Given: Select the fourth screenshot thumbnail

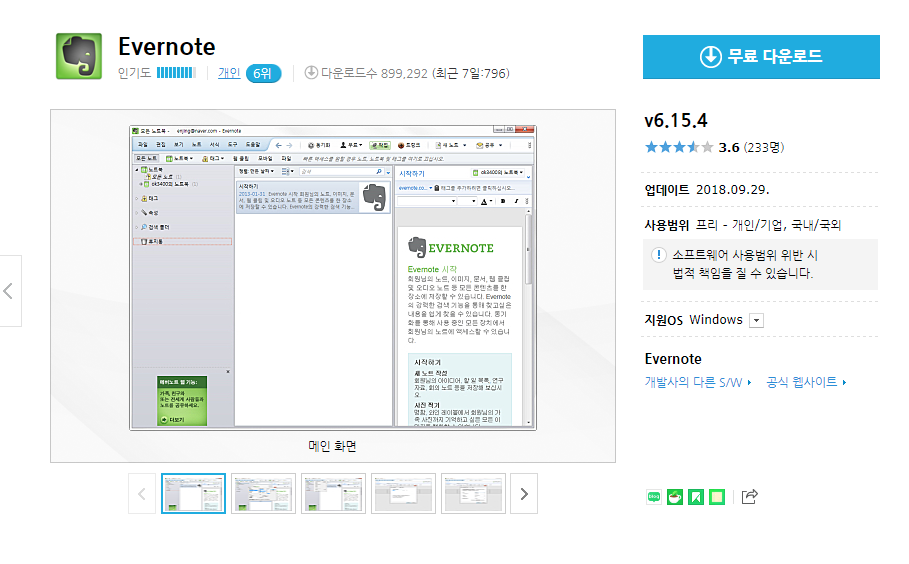Looking at the screenshot, I should coord(403,494).
